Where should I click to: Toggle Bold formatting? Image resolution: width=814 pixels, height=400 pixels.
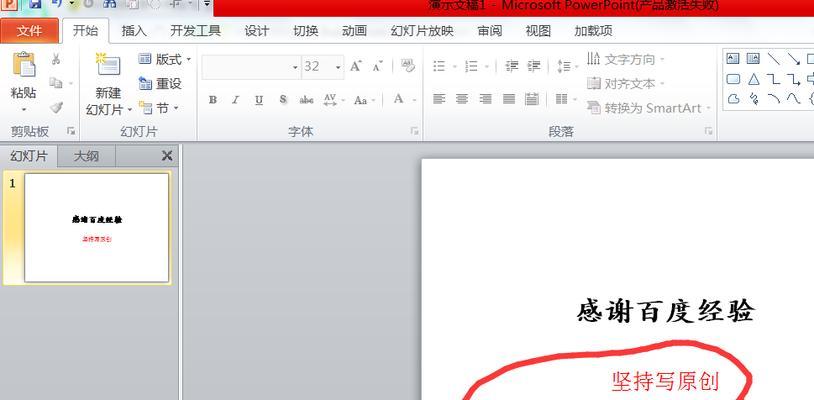213,100
